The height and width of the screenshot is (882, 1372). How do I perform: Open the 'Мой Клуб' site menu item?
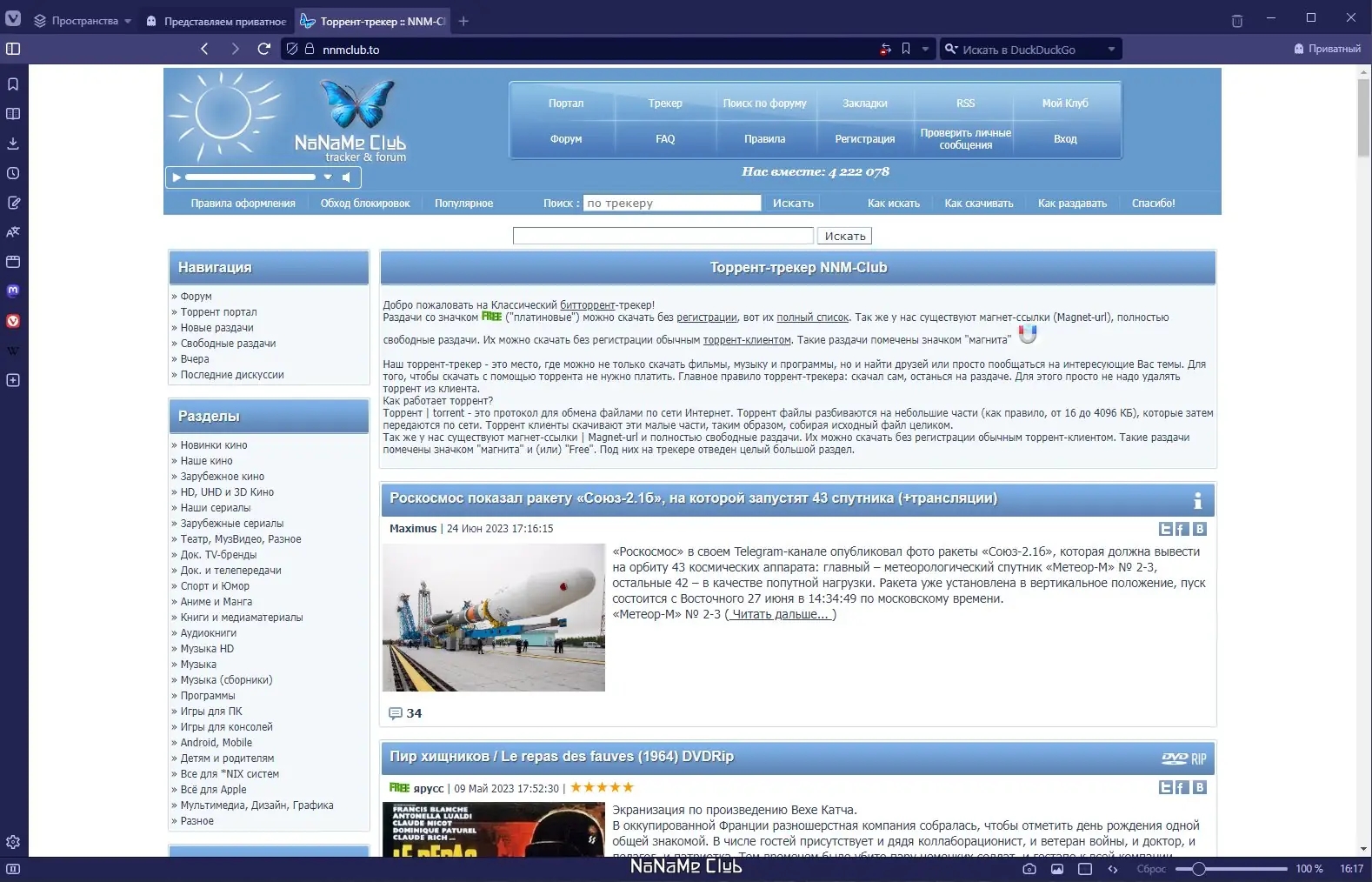click(x=1065, y=104)
